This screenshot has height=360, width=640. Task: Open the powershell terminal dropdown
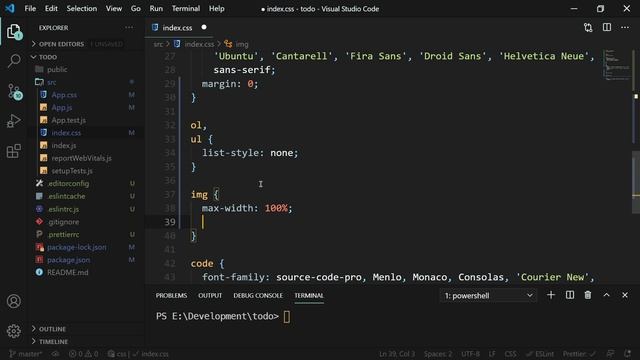488,296
